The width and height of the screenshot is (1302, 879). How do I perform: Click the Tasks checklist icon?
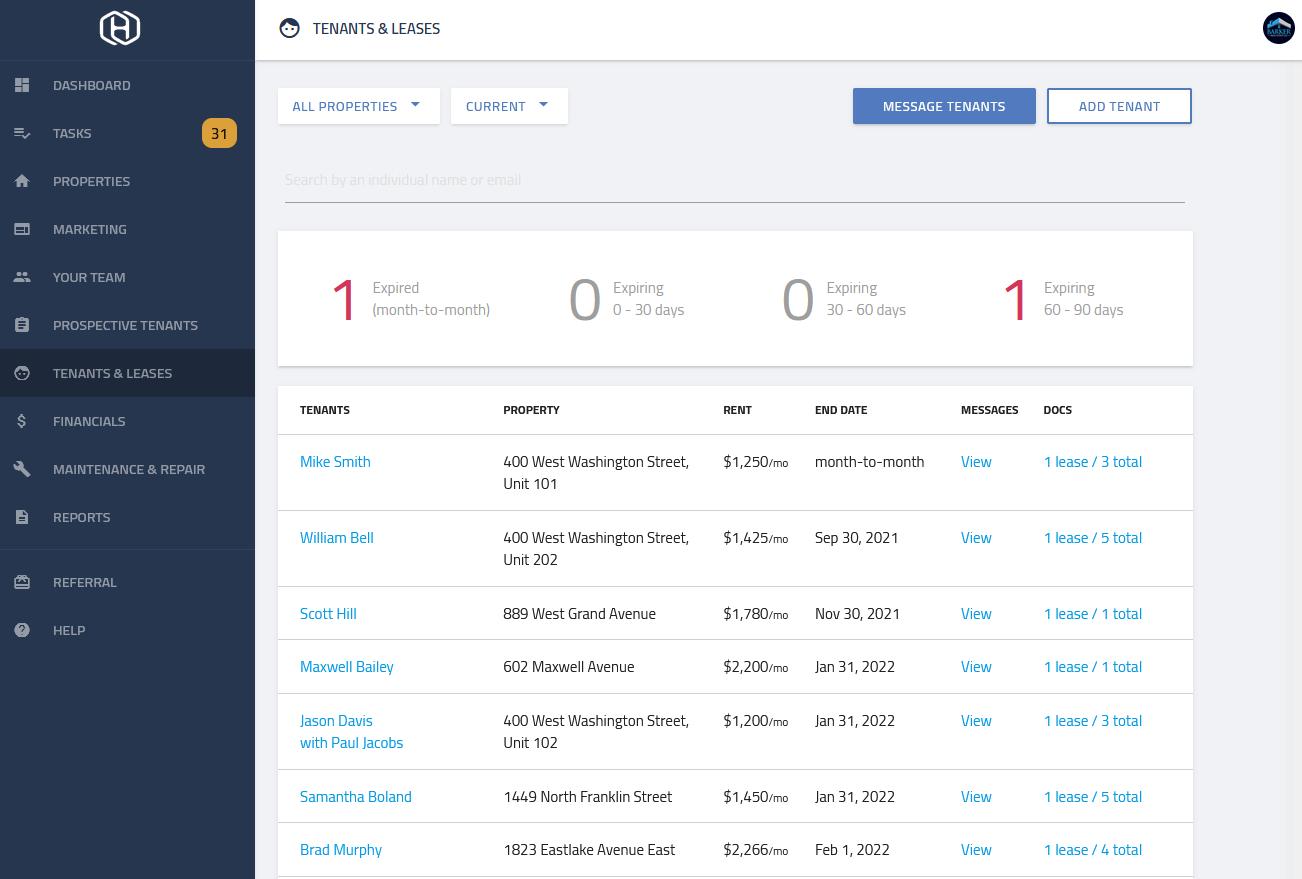[x=22, y=133]
